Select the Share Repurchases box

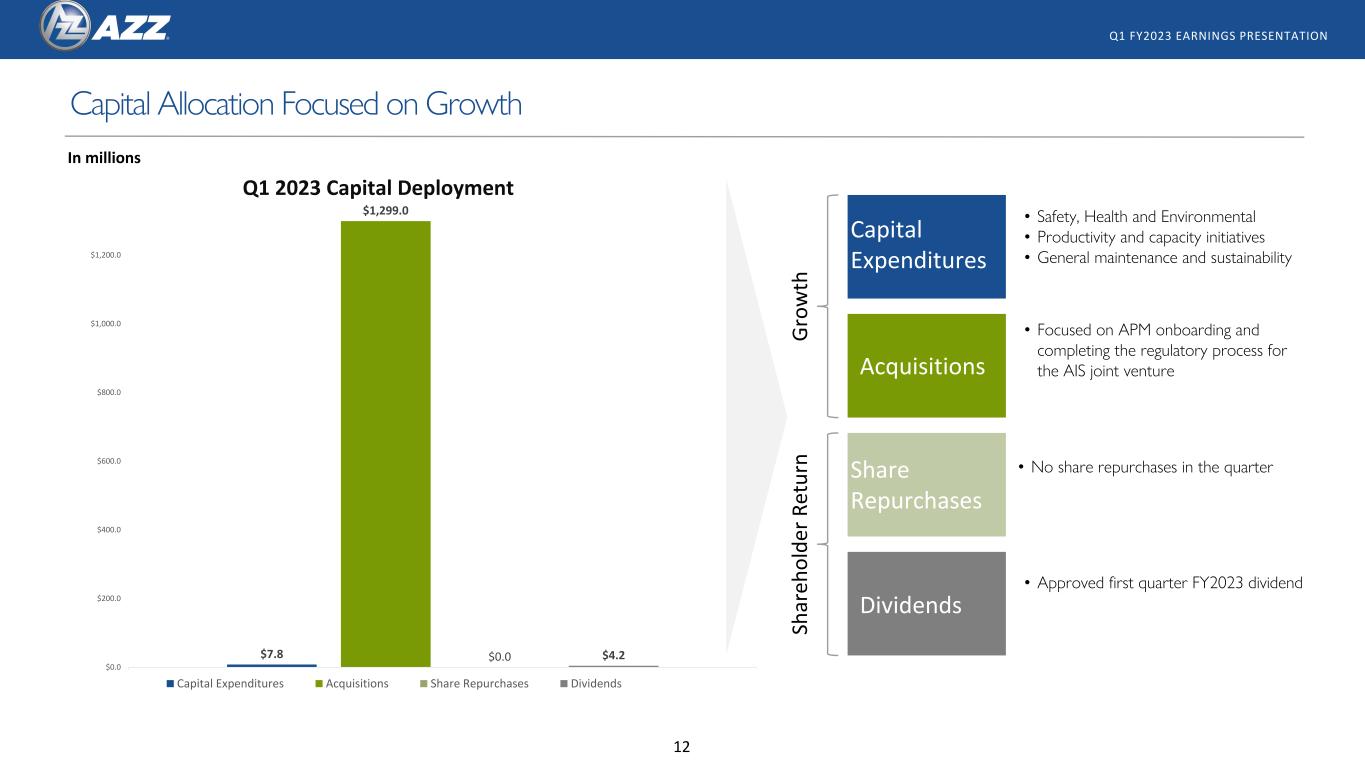(926, 484)
